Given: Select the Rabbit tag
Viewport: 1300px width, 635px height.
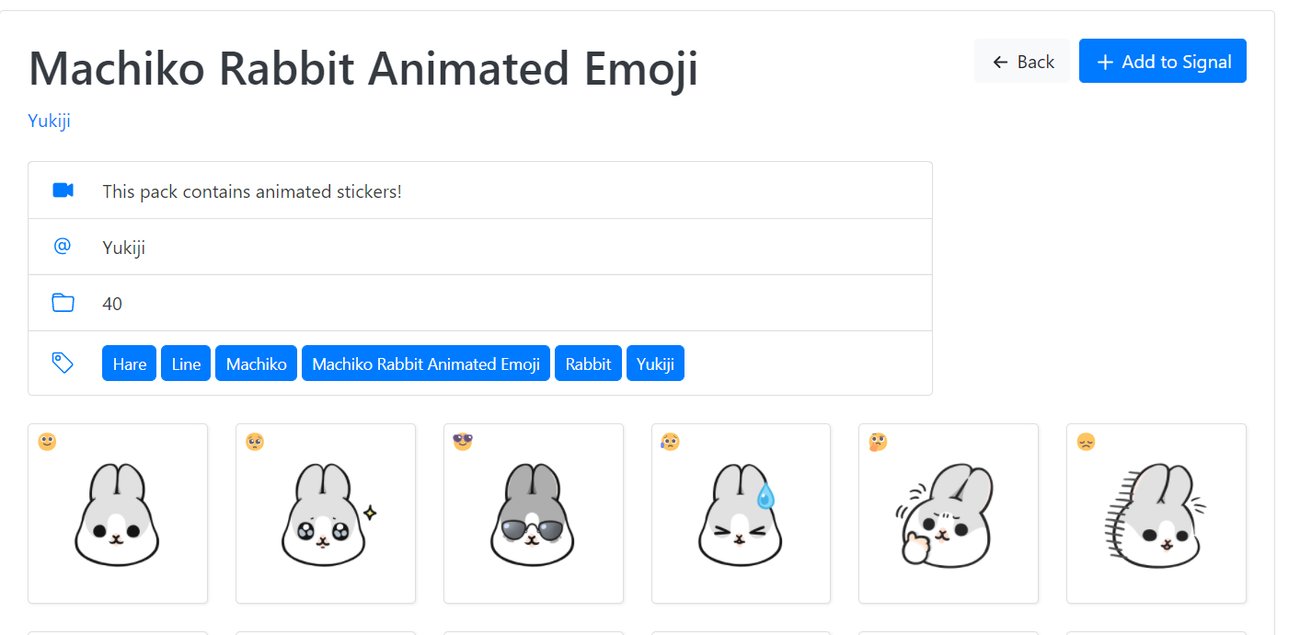Looking at the screenshot, I should click(x=588, y=364).
